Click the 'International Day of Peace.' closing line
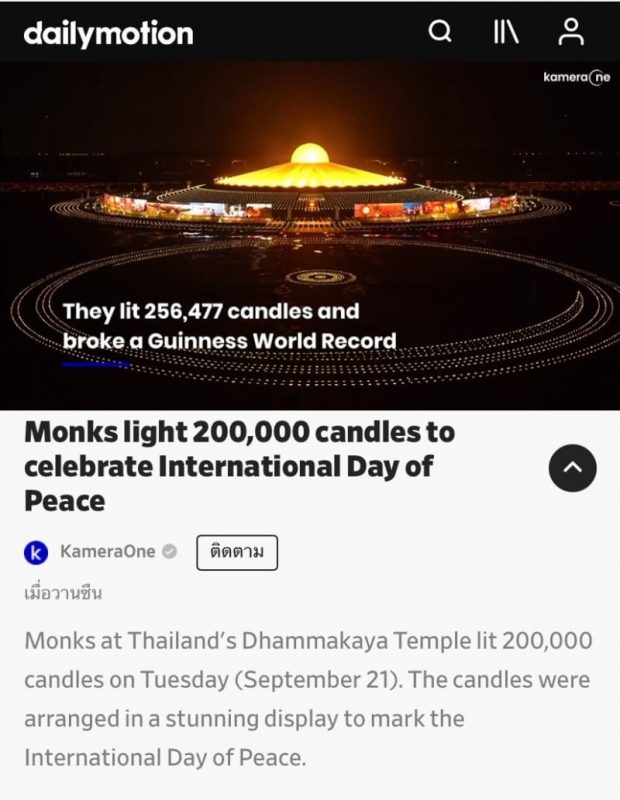 point(165,758)
